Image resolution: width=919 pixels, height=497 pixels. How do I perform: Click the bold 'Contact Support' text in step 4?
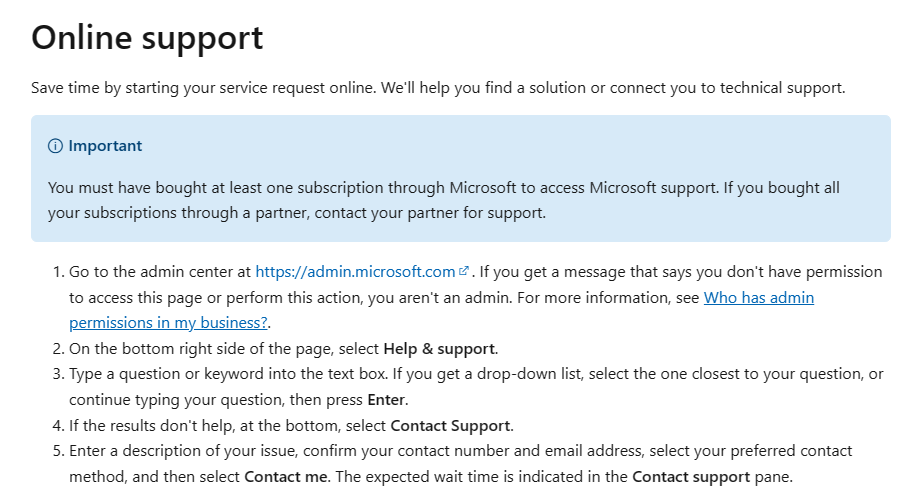coord(450,425)
